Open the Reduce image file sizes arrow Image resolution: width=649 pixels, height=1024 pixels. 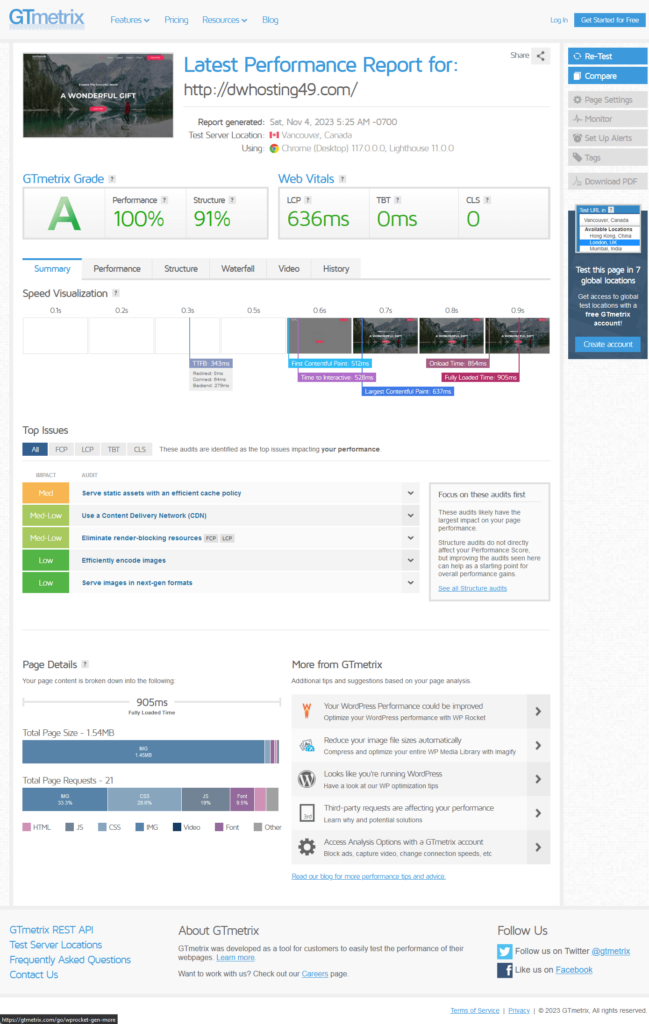coord(538,745)
